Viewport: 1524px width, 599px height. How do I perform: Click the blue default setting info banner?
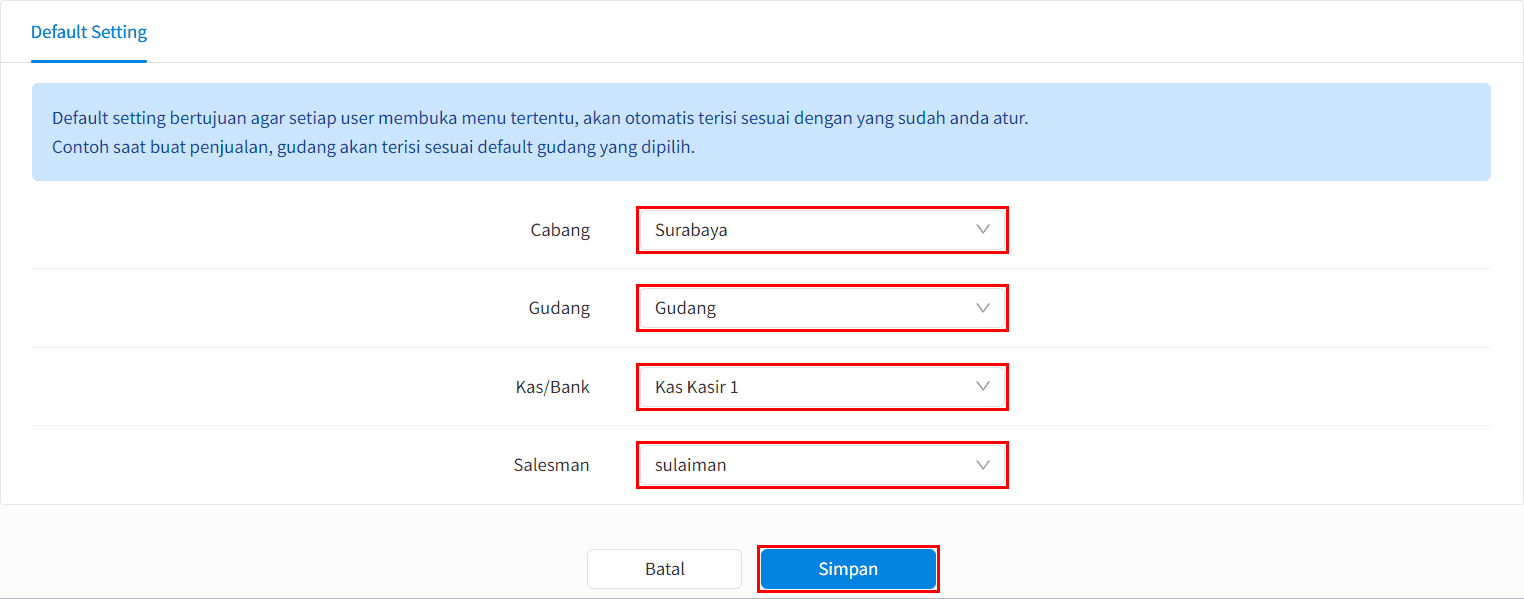pyautogui.click(x=761, y=132)
